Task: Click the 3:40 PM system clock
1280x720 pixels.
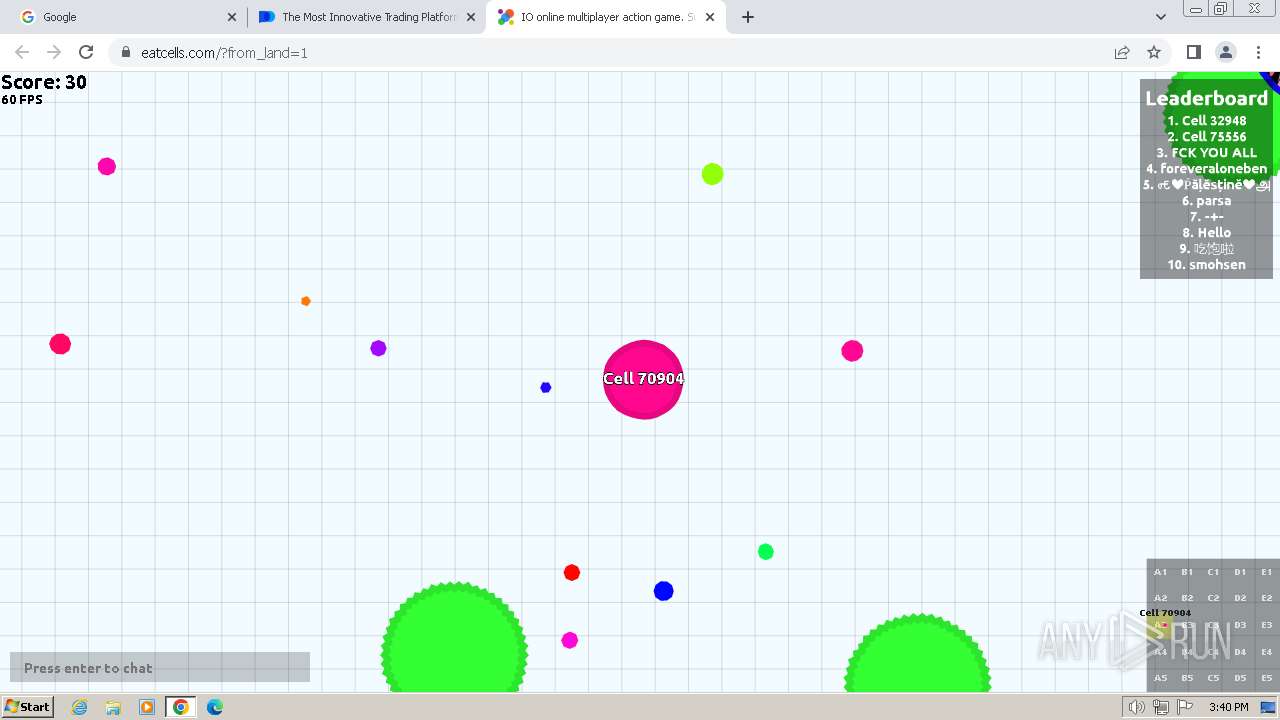Action: tap(1228, 707)
